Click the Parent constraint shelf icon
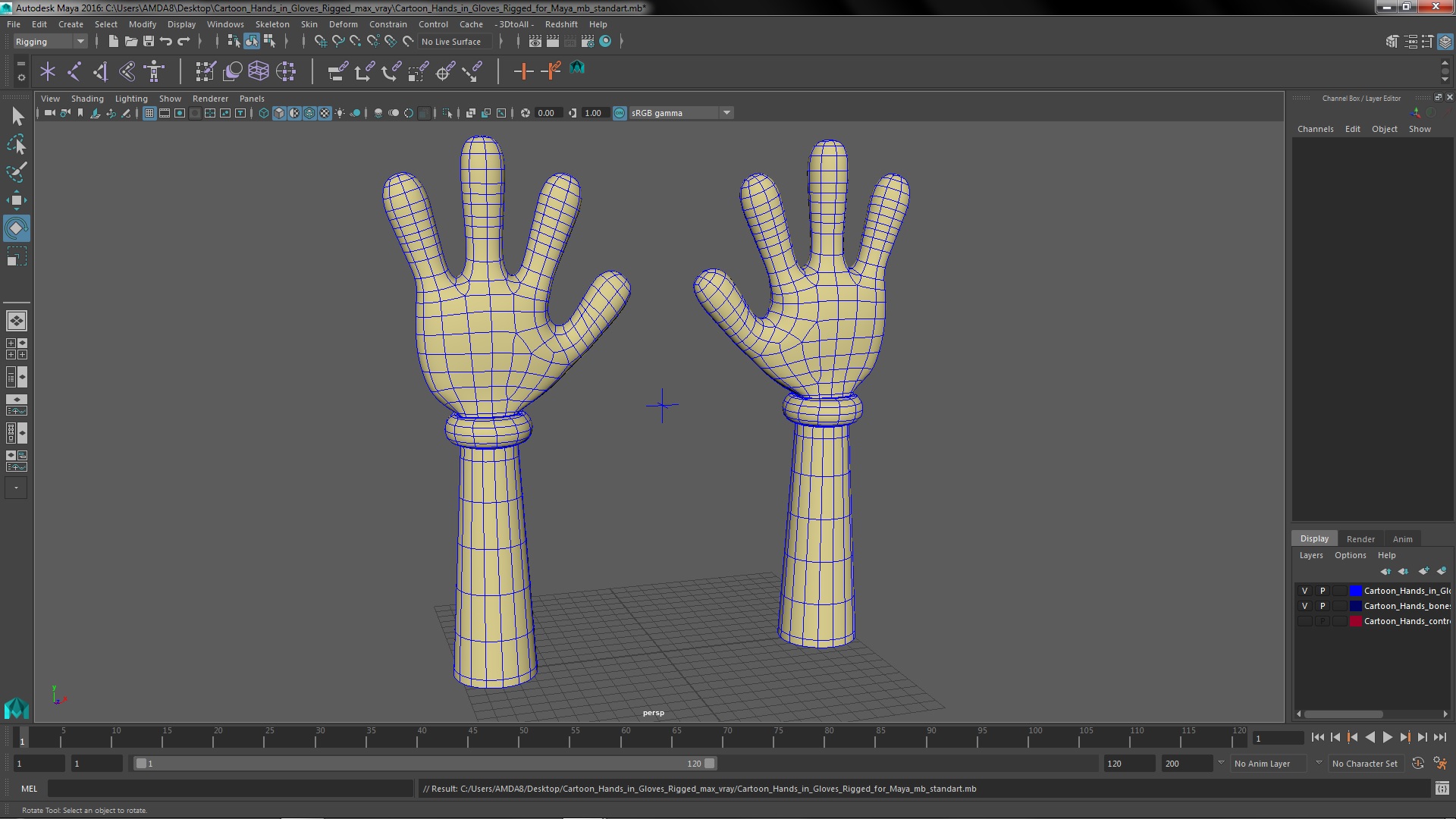Viewport: 1456px width, 819px height. [337, 72]
